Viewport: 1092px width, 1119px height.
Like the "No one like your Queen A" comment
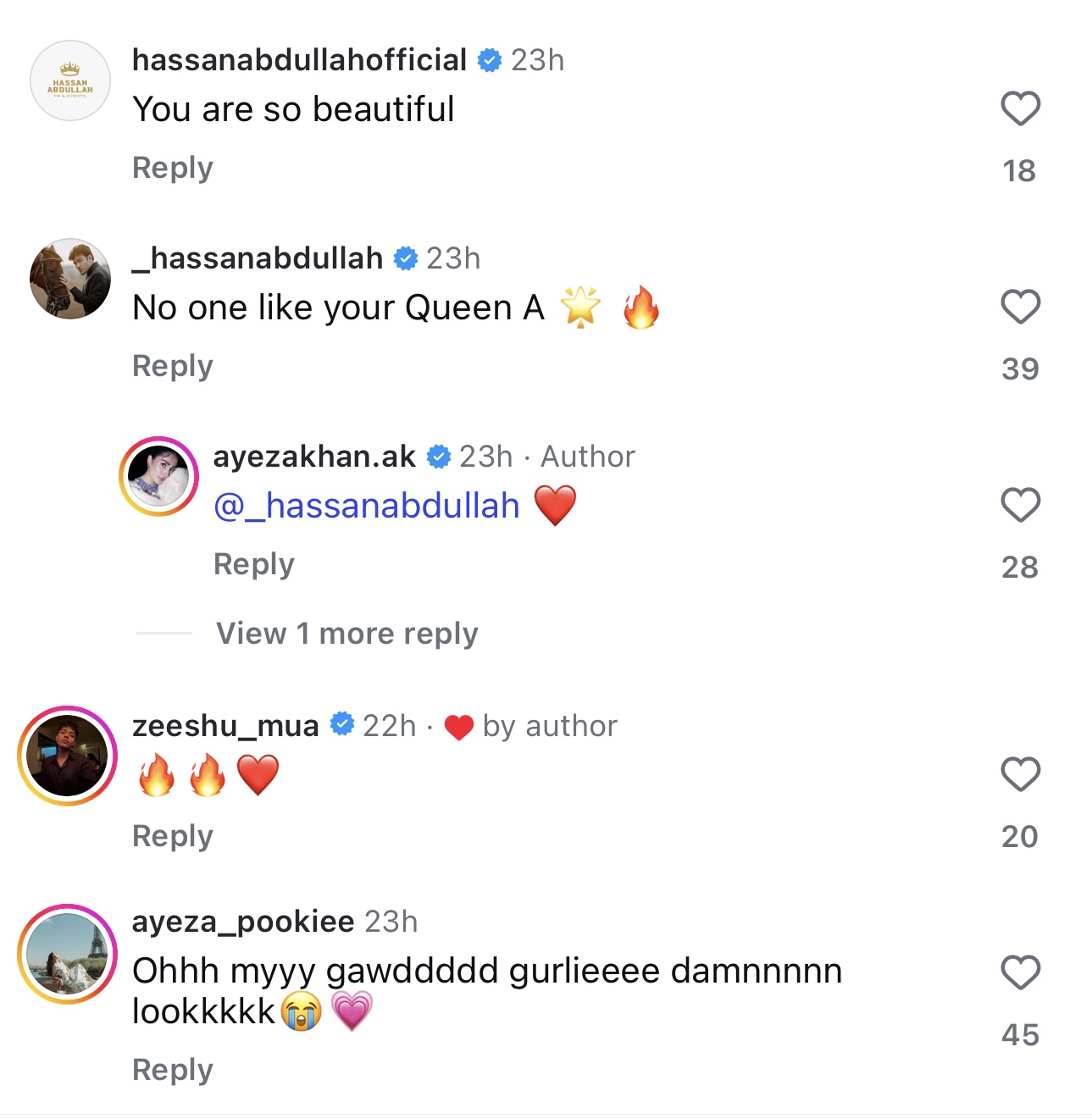coord(1020,307)
